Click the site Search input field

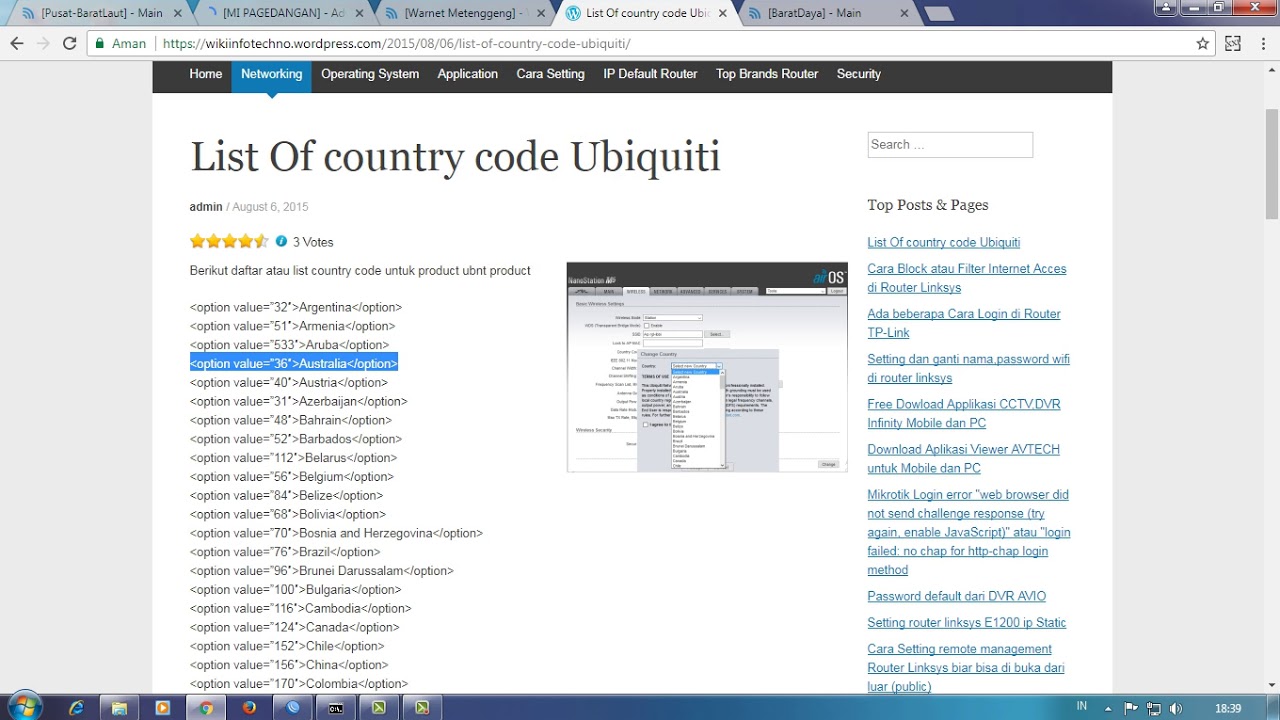pos(950,144)
